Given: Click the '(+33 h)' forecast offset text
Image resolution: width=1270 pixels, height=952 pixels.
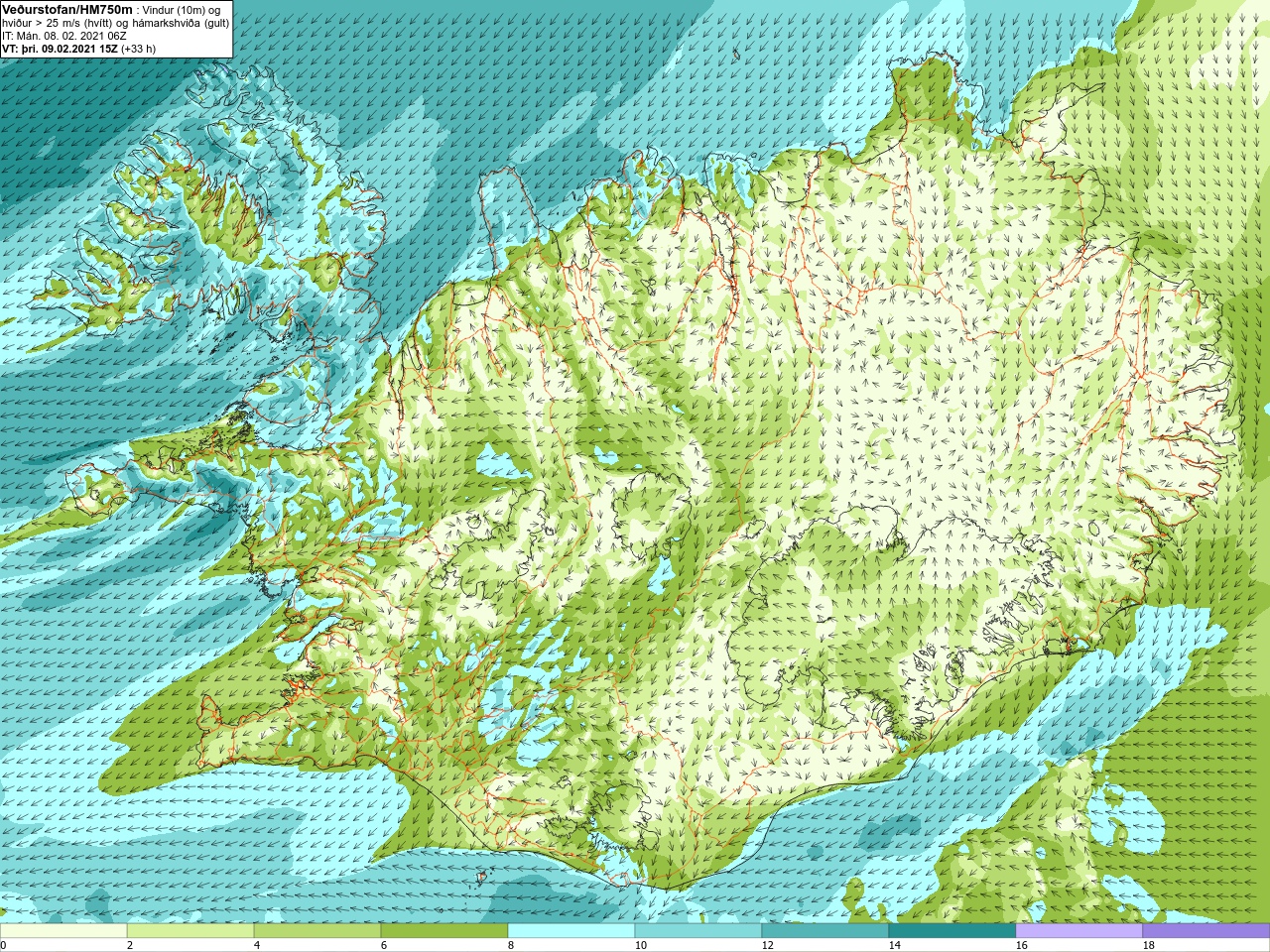Looking at the screenshot, I should [x=138, y=49].
